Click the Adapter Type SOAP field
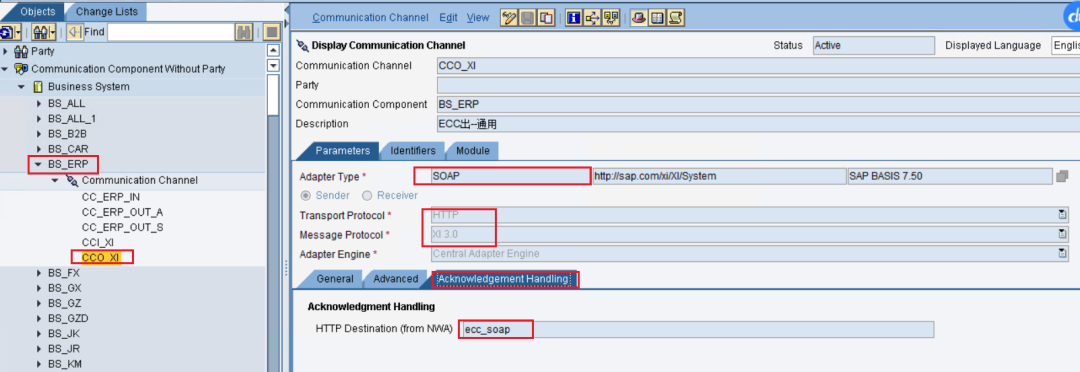Screen dimensions: 1080x372 pos(510,176)
